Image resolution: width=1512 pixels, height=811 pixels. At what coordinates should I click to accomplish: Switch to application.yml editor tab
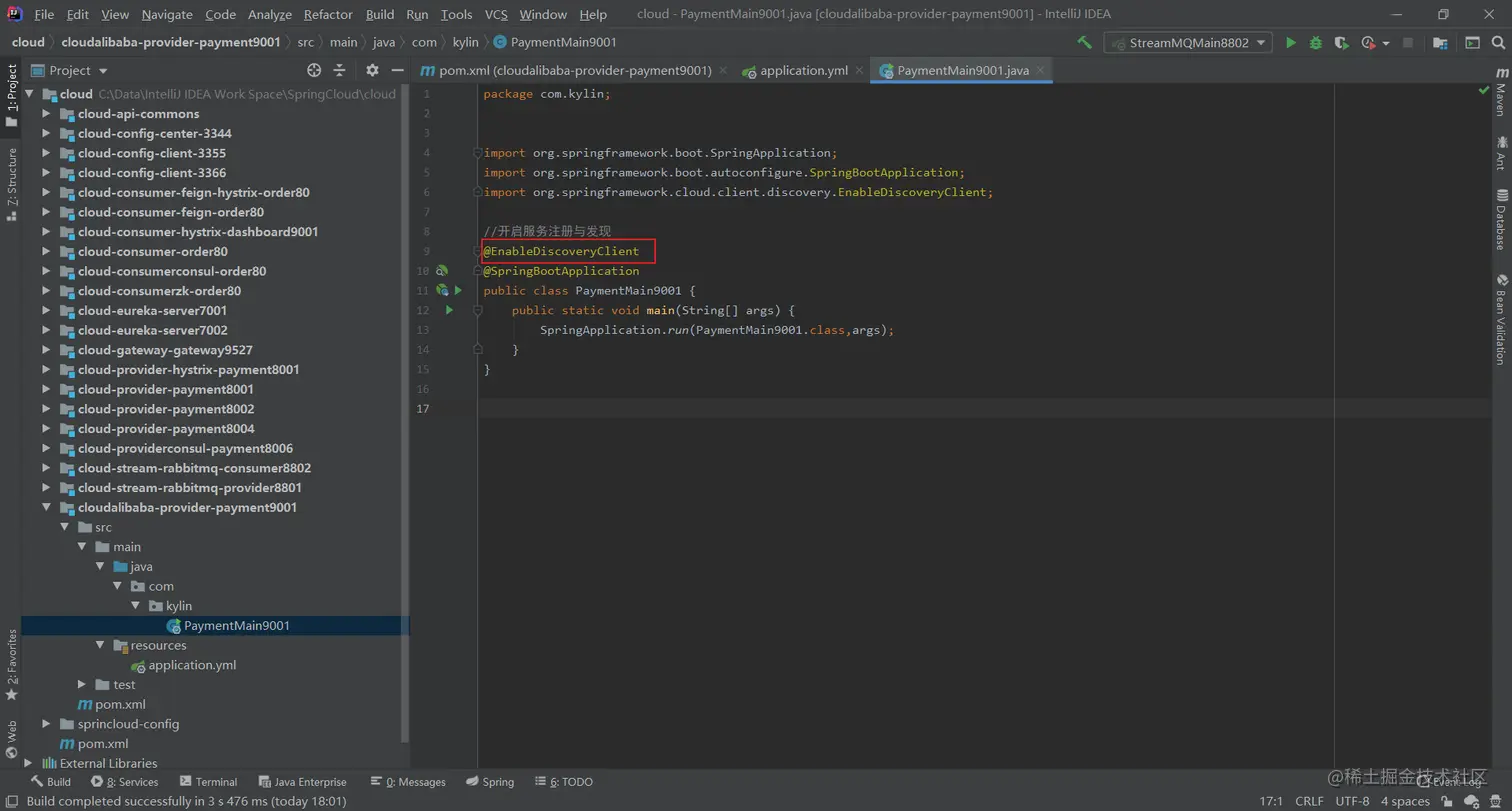click(x=803, y=70)
